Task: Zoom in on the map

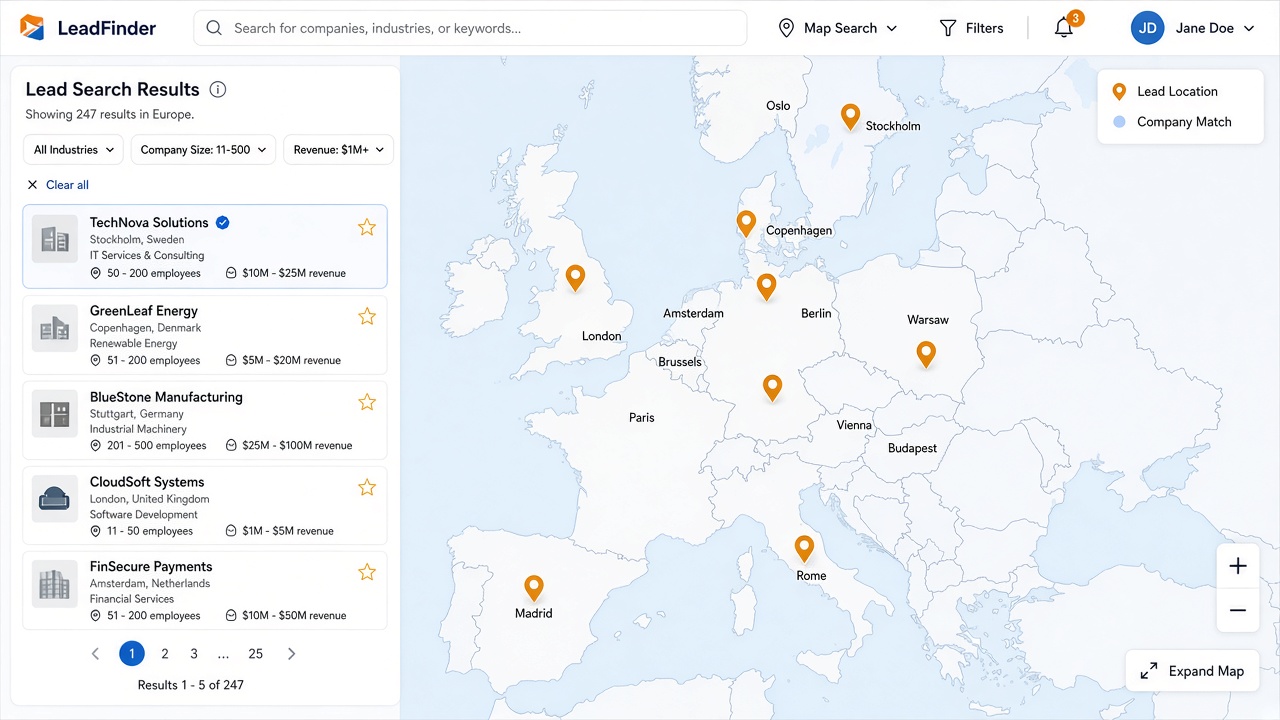Action: point(1238,566)
